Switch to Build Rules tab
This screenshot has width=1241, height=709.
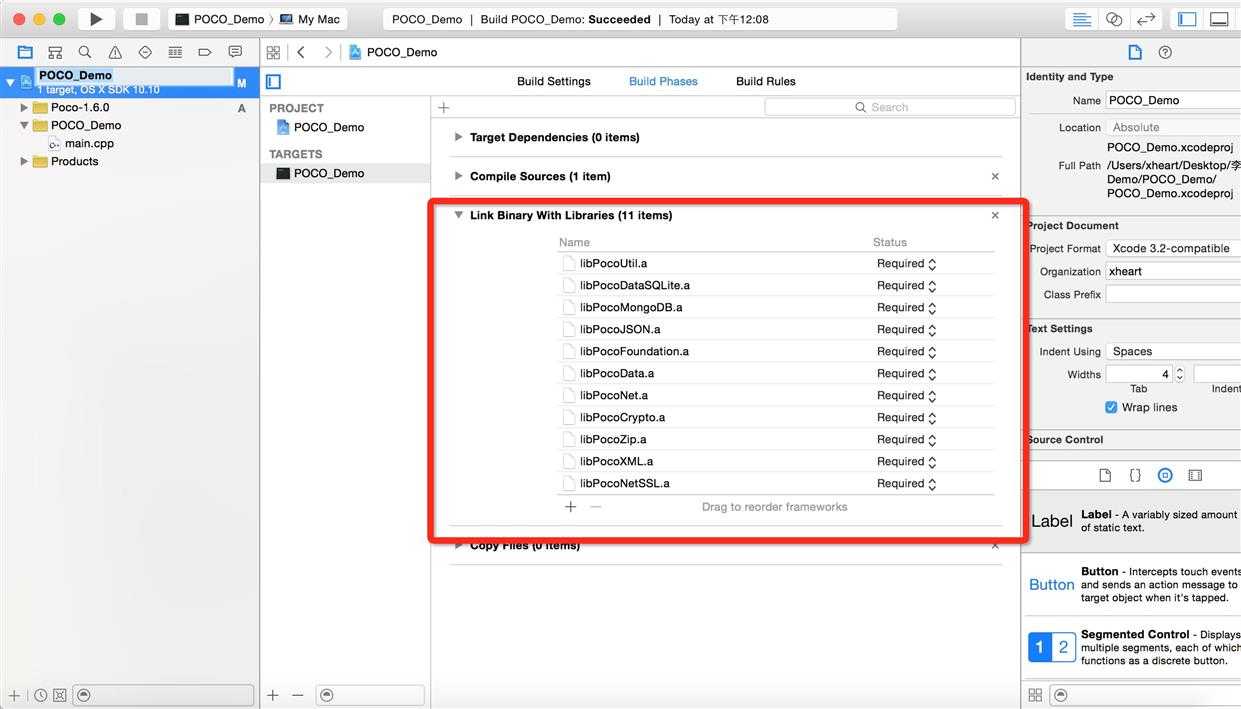(x=766, y=81)
